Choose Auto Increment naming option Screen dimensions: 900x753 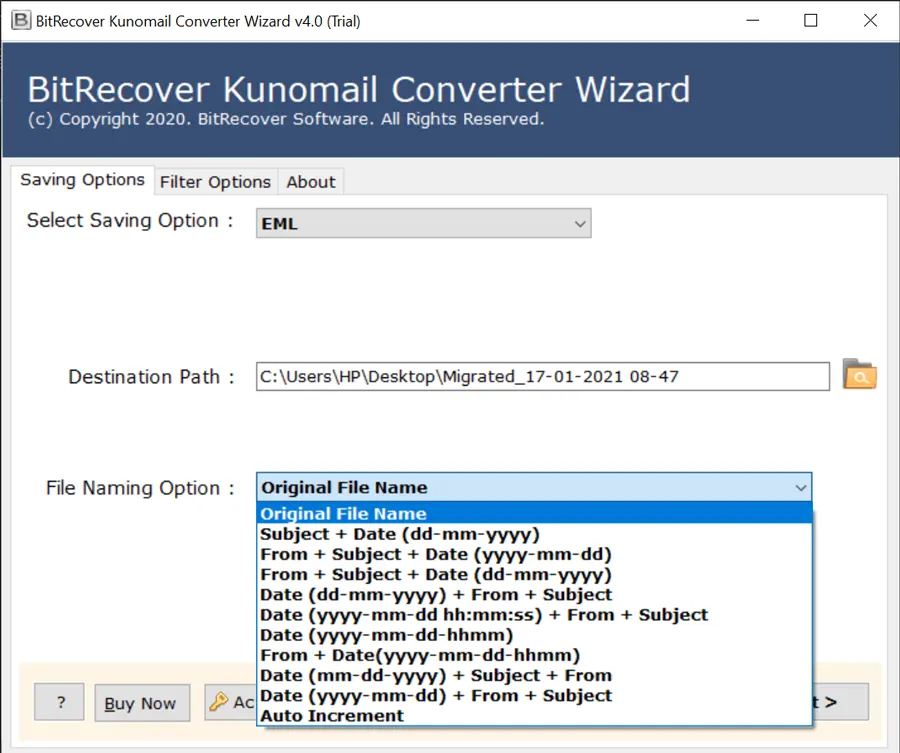point(534,716)
